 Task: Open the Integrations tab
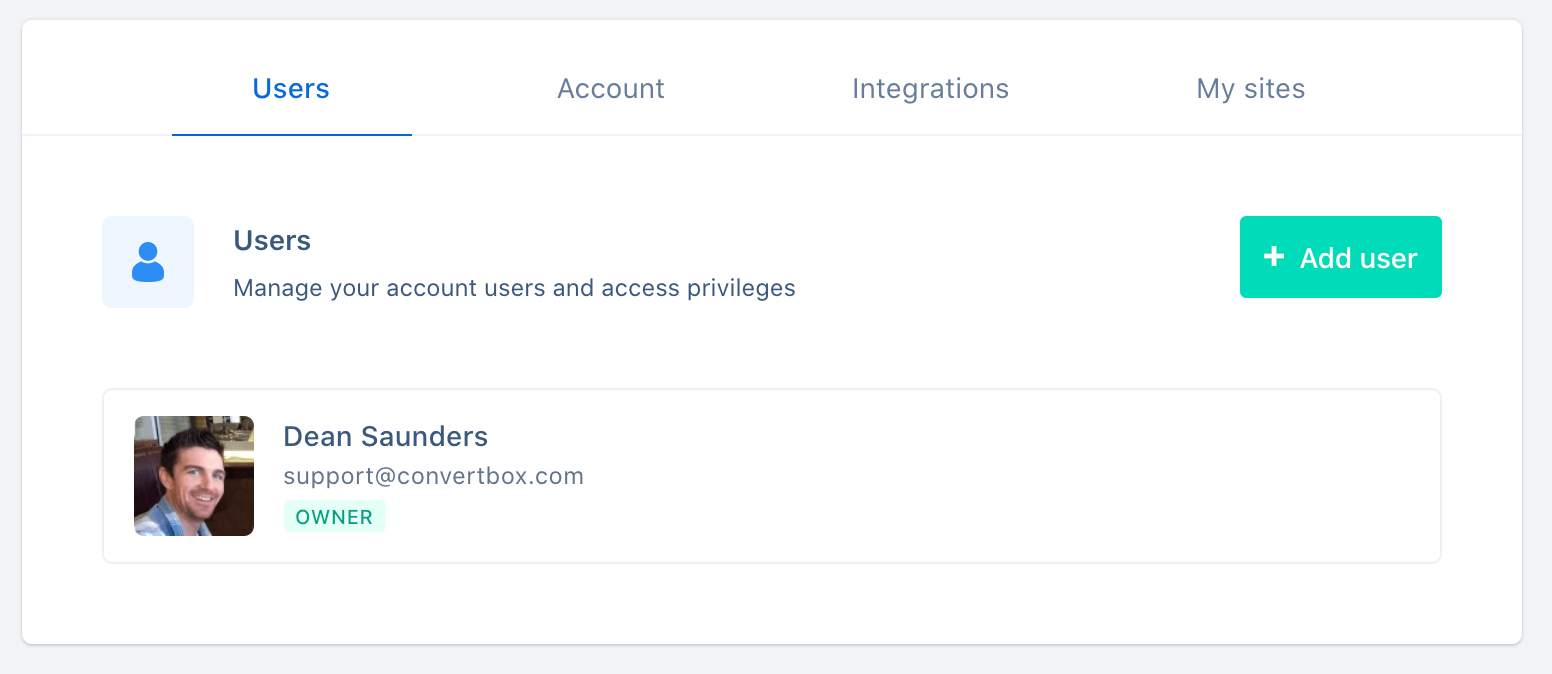tap(930, 89)
